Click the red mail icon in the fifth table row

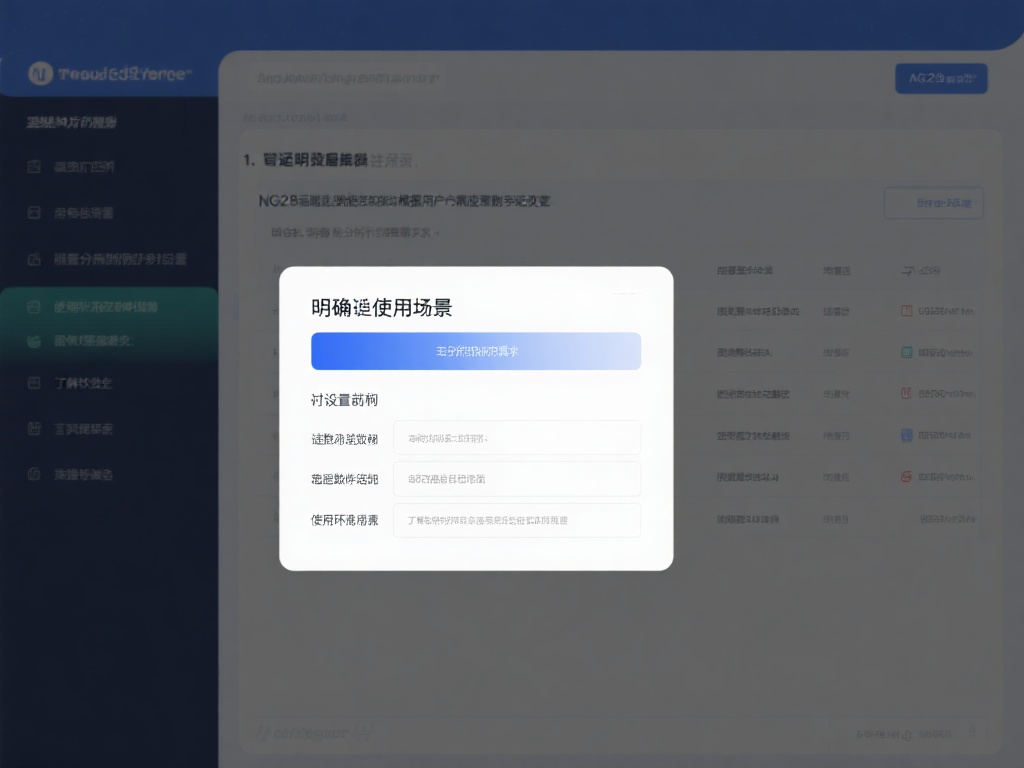[906, 476]
